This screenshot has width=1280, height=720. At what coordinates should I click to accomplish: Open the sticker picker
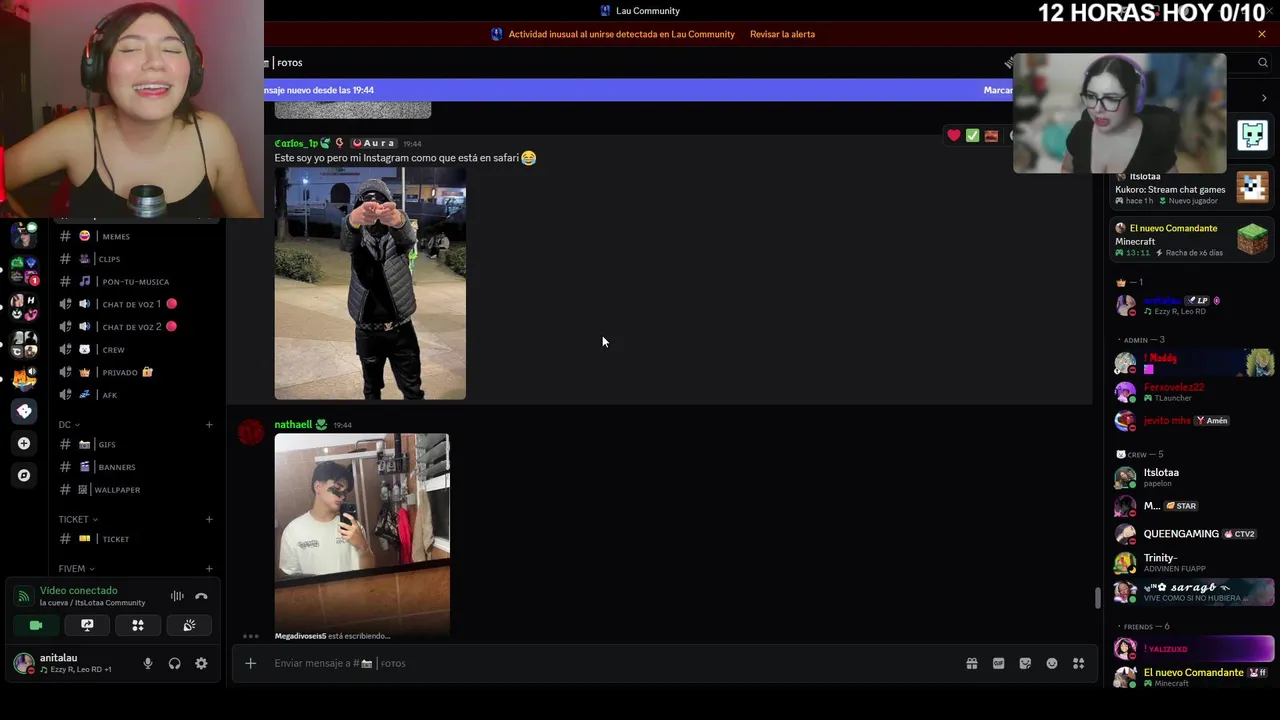(1025, 663)
